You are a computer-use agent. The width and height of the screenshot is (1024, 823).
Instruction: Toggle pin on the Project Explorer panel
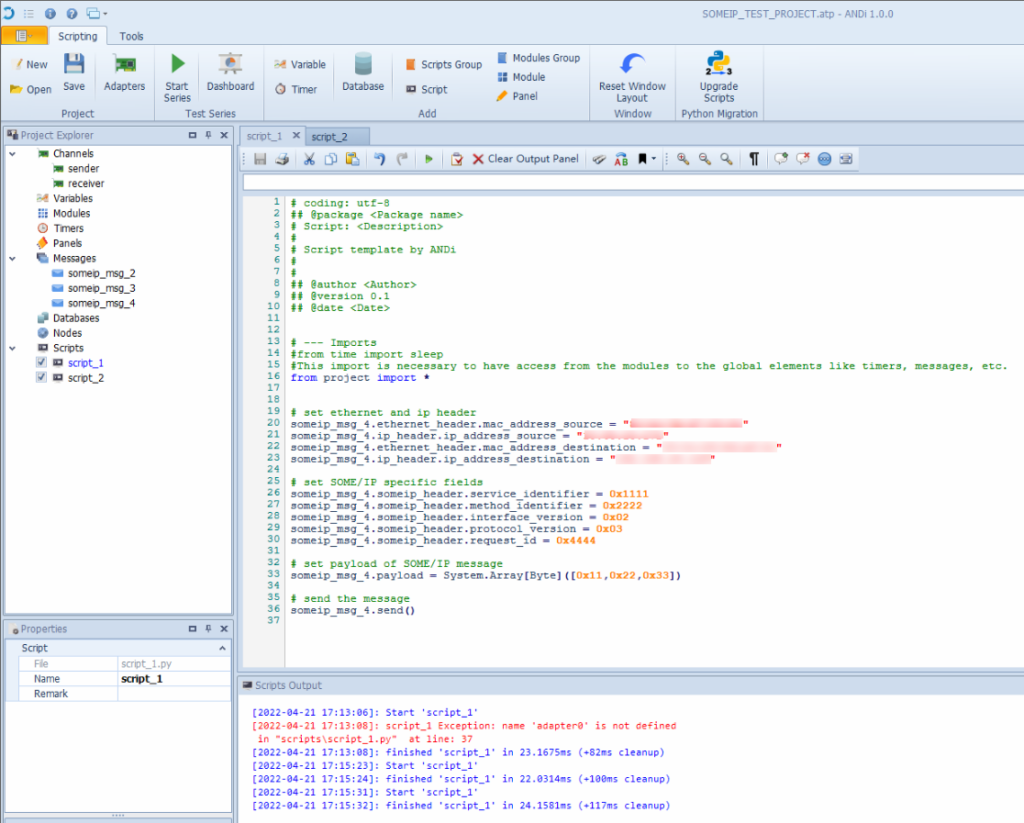(x=208, y=135)
